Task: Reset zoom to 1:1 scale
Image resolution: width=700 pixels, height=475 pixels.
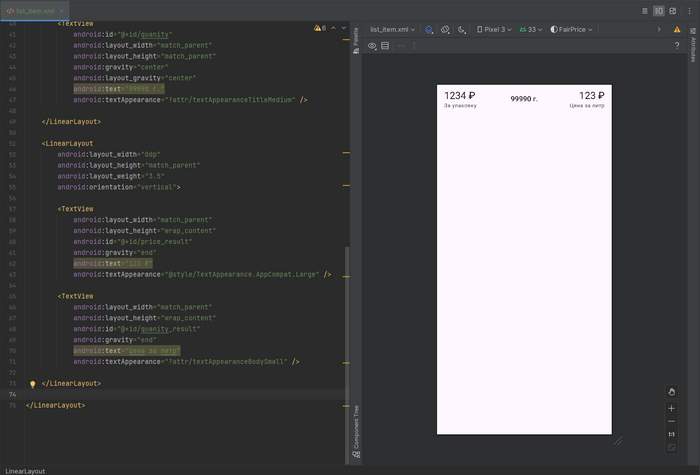Action: (671, 434)
